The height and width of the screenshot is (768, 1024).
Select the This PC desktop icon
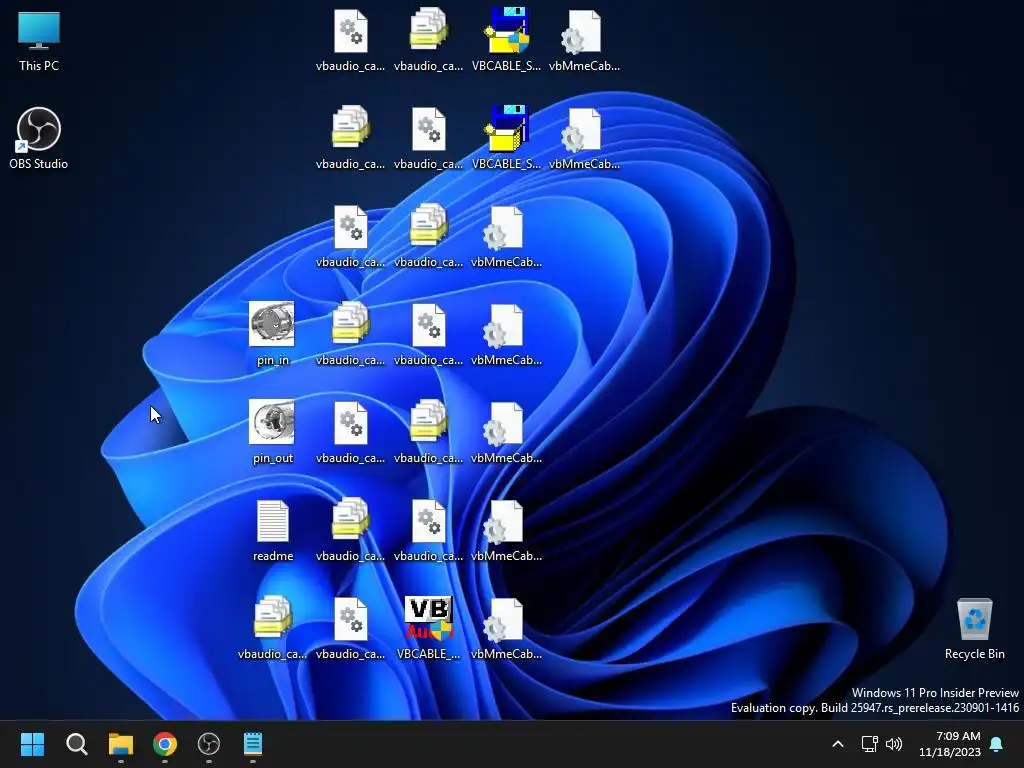[39, 40]
